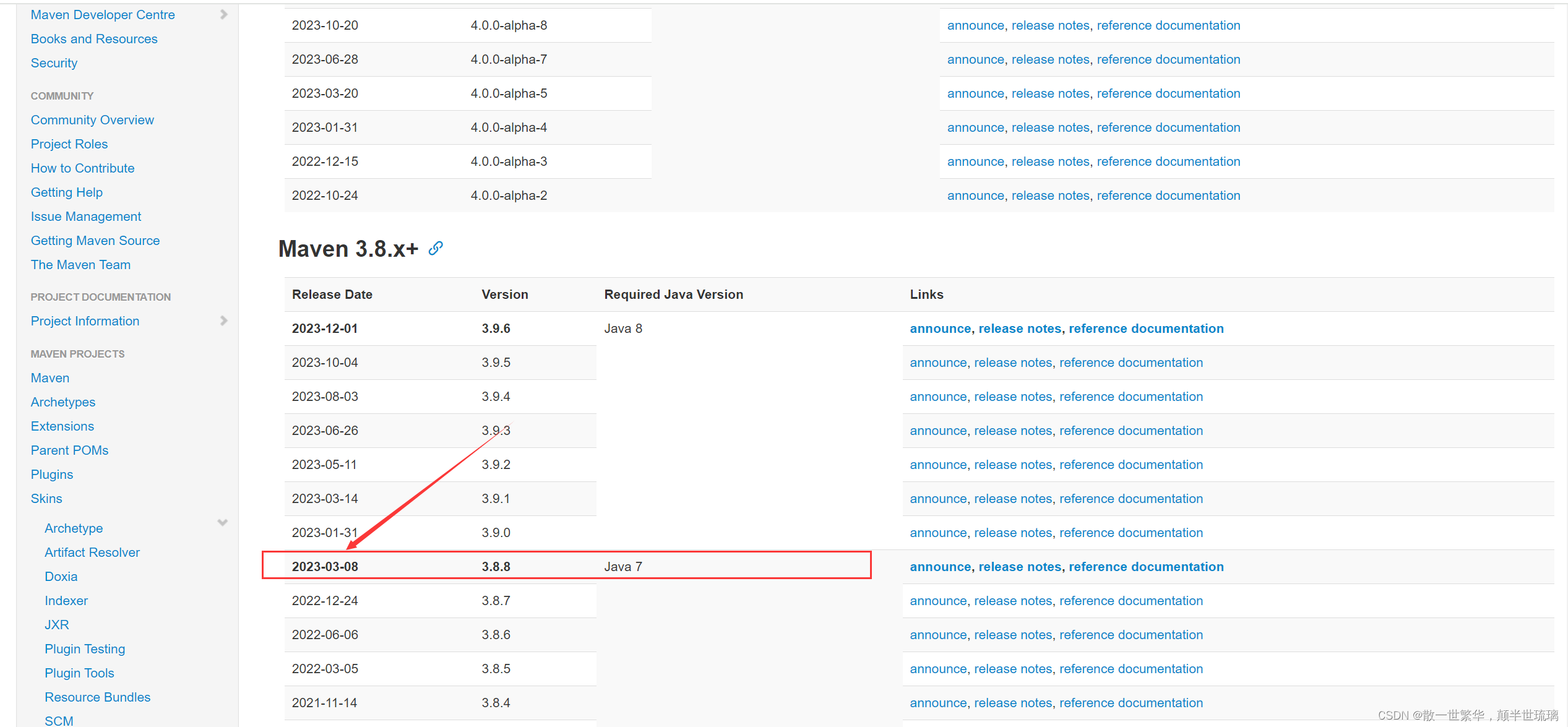The width and height of the screenshot is (1568, 727).
Task: Open reference documentation for 4.0.0-alpha-5
Action: coord(1168,93)
